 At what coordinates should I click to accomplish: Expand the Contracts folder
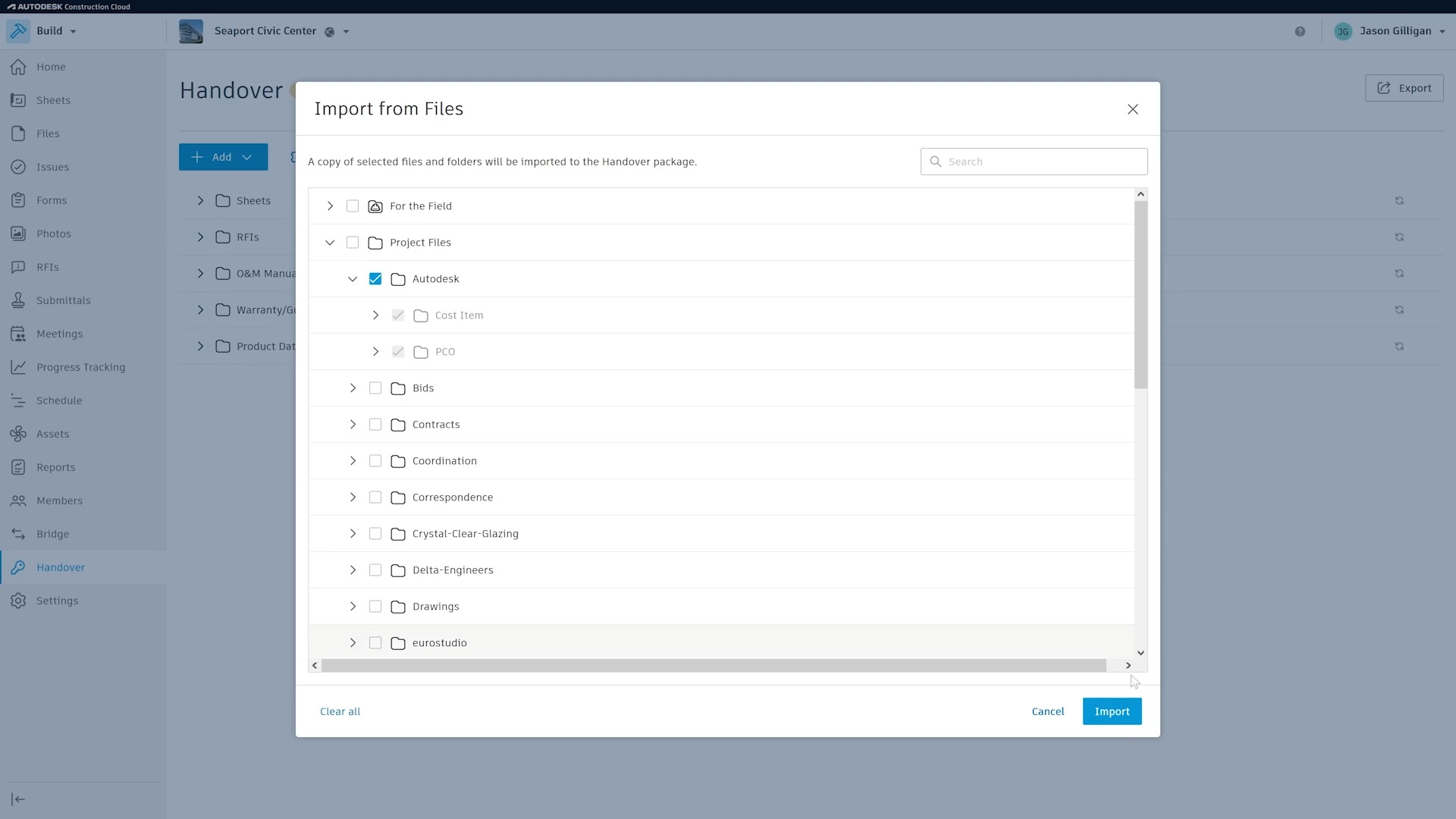353,425
